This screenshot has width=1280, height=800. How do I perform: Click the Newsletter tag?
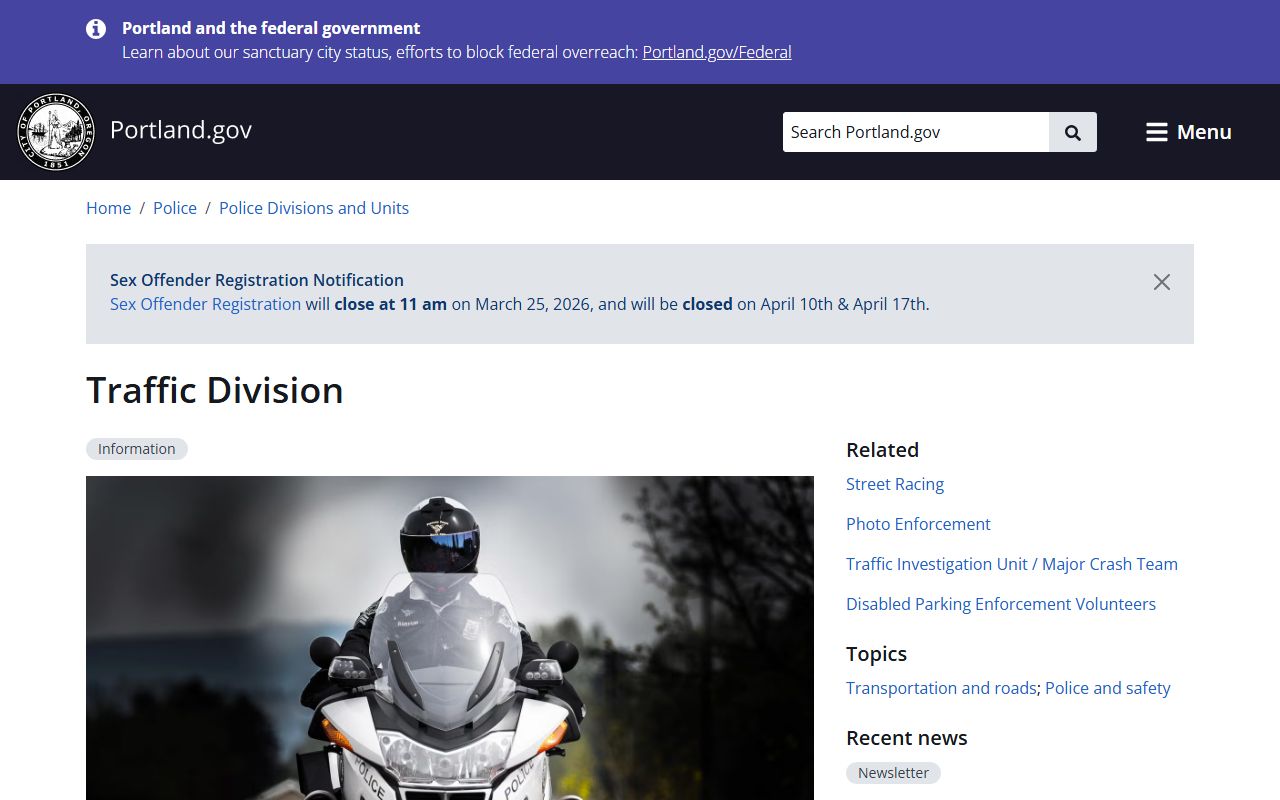894,773
